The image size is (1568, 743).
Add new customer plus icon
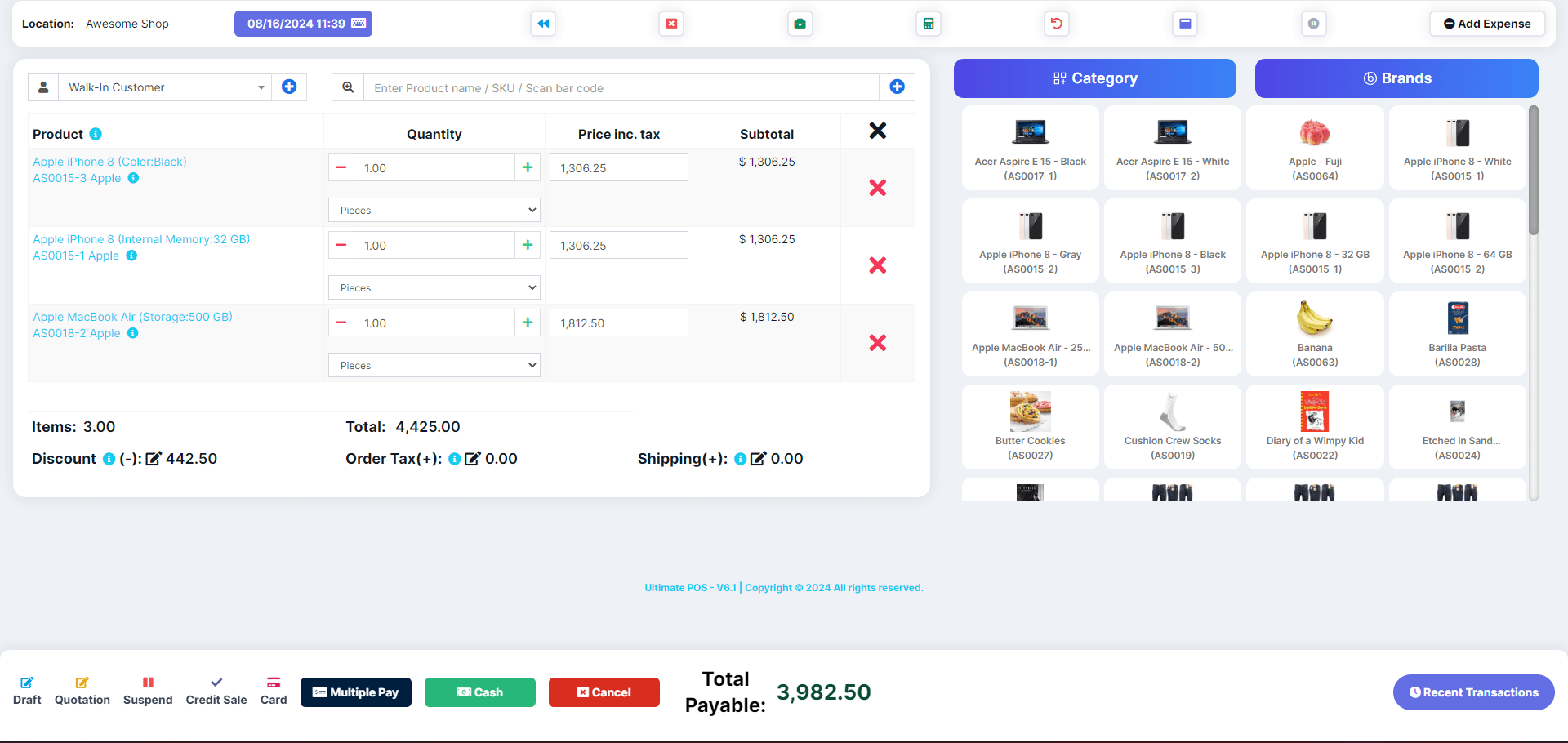coord(289,87)
